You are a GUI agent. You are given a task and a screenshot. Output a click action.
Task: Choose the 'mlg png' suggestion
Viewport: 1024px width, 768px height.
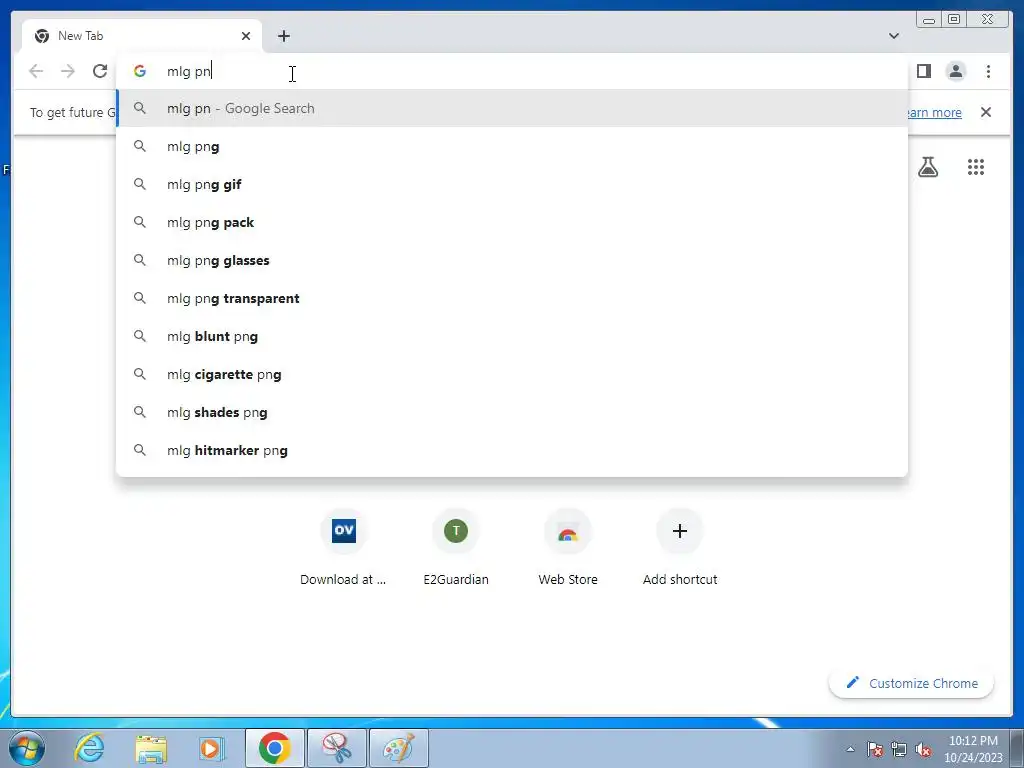pos(512,146)
